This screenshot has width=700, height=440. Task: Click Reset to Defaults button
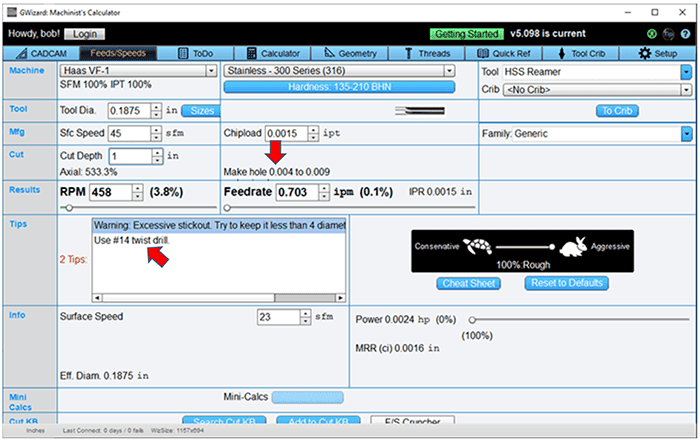pos(567,283)
